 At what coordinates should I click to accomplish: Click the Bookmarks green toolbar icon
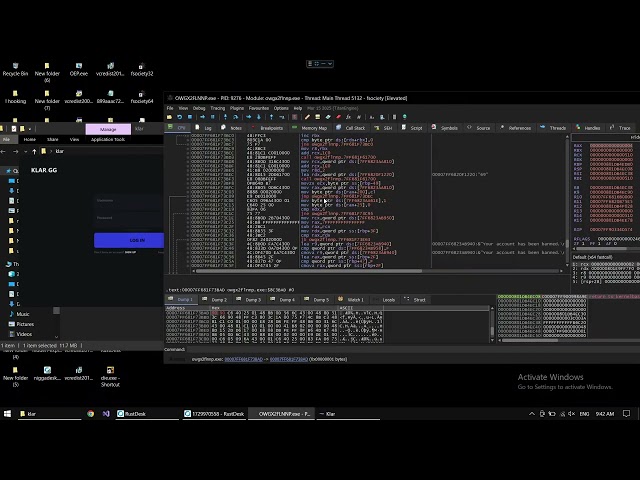pyautogui.click(x=328, y=117)
